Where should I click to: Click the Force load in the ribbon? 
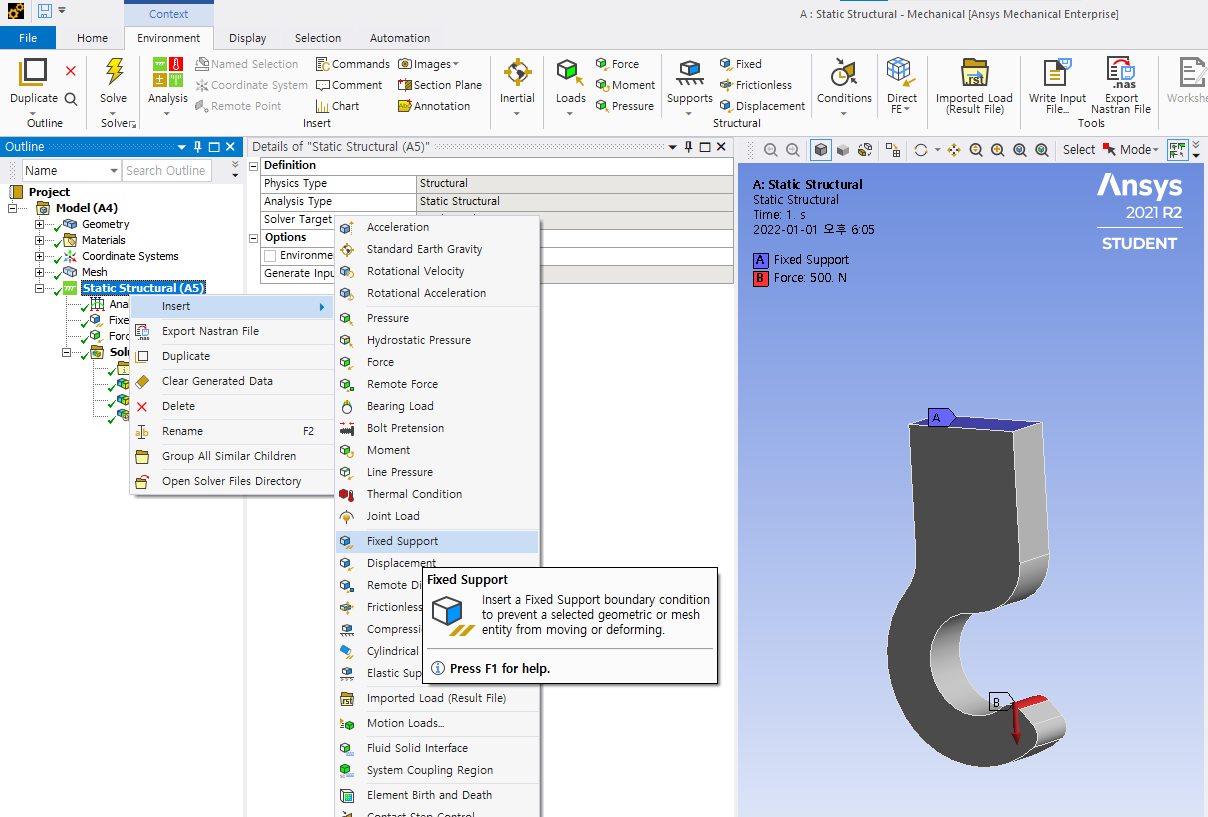coord(617,64)
